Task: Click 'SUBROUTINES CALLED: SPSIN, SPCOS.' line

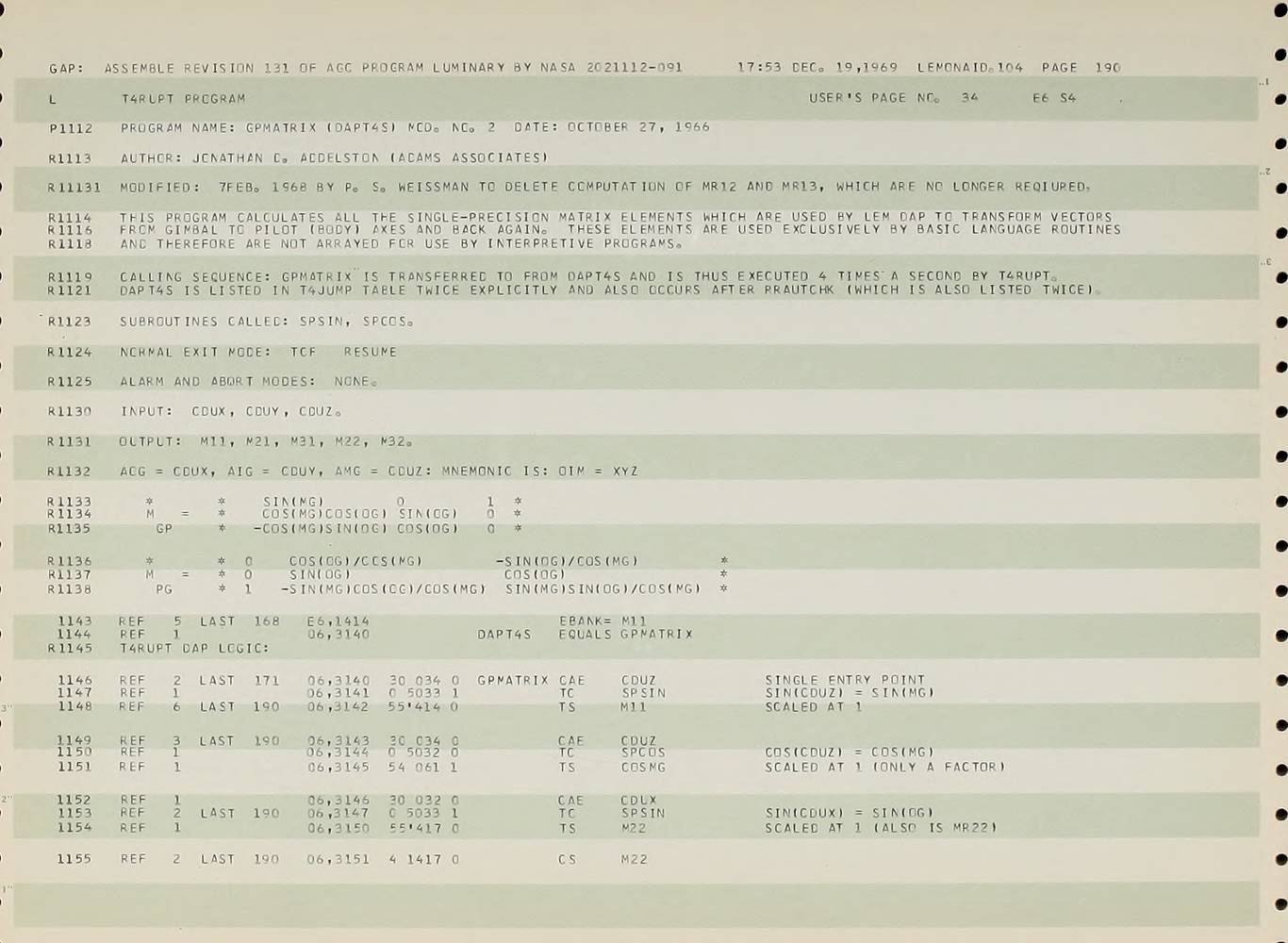Action: tap(267, 322)
